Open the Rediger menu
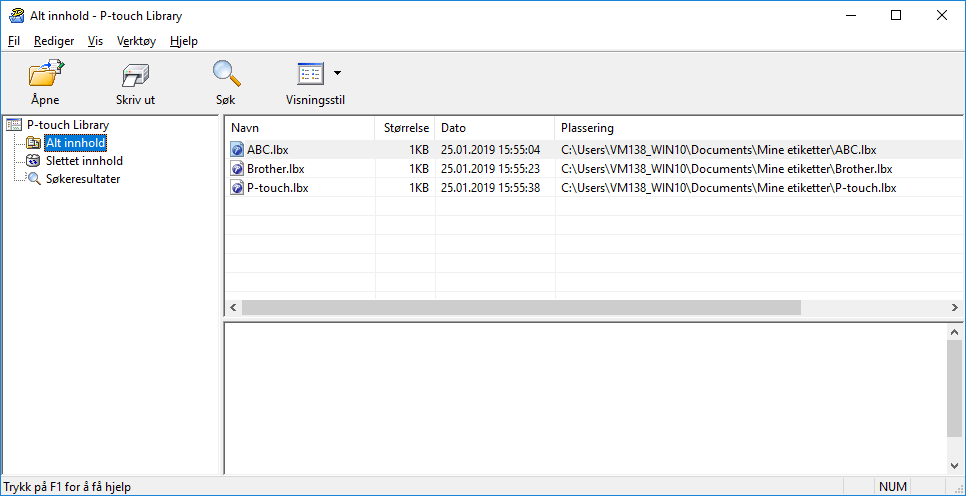 (54, 41)
